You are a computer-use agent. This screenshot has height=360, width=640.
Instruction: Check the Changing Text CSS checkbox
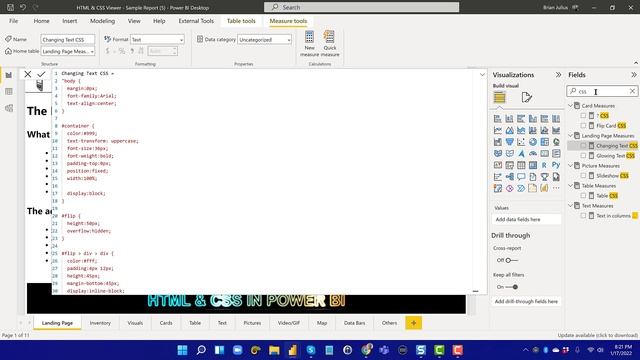[x=583, y=145]
